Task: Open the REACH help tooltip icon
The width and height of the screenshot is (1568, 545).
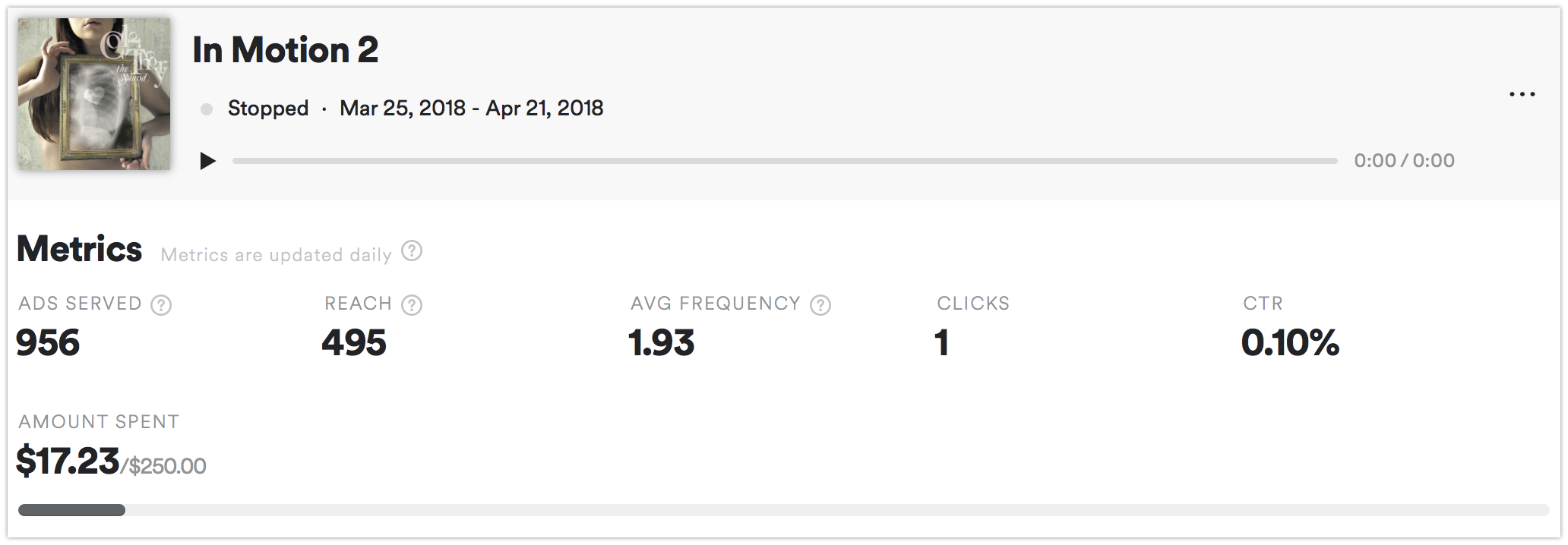Action: [411, 305]
